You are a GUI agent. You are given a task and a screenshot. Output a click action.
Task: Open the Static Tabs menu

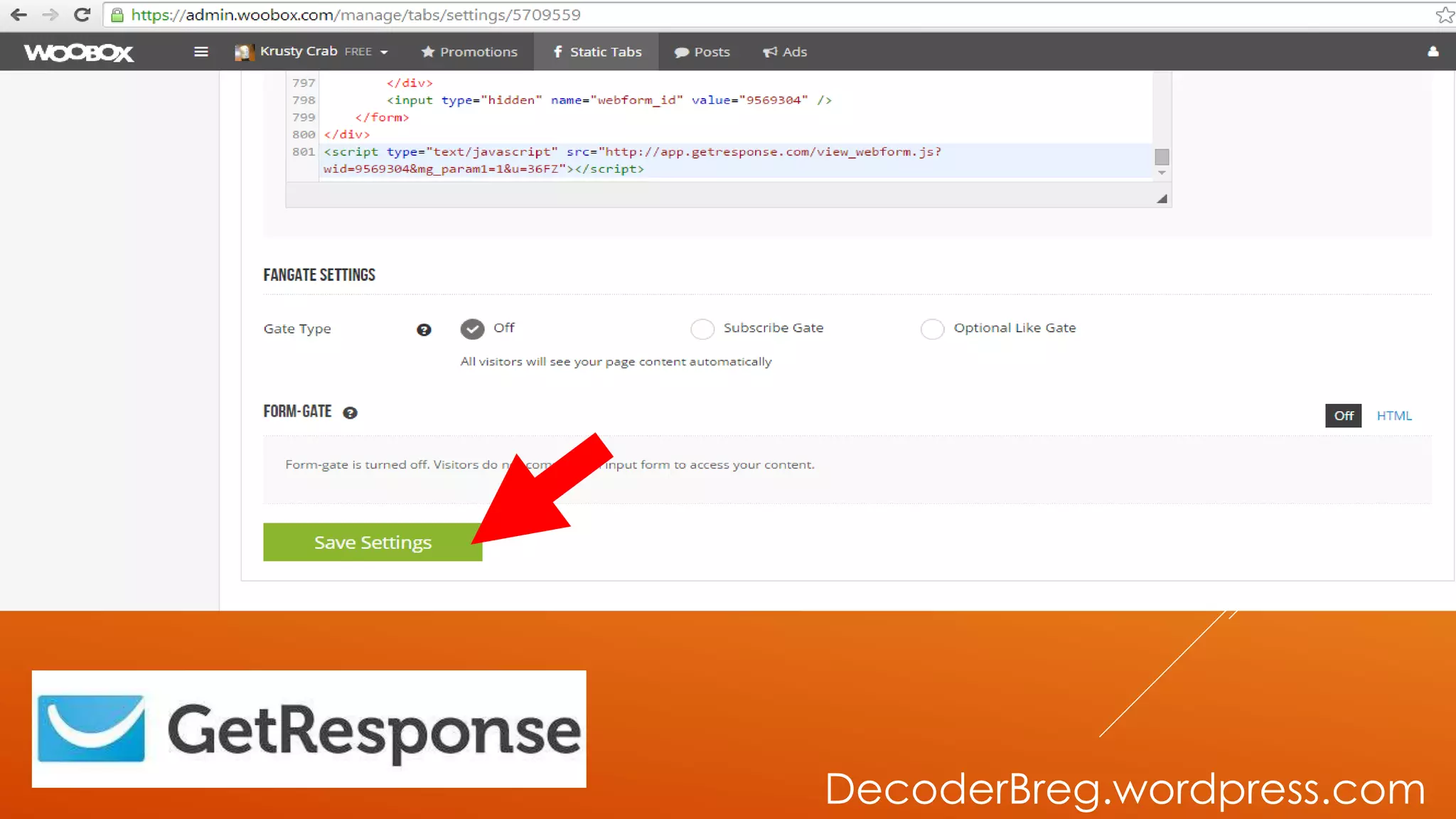pyautogui.click(x=596, y=52)
